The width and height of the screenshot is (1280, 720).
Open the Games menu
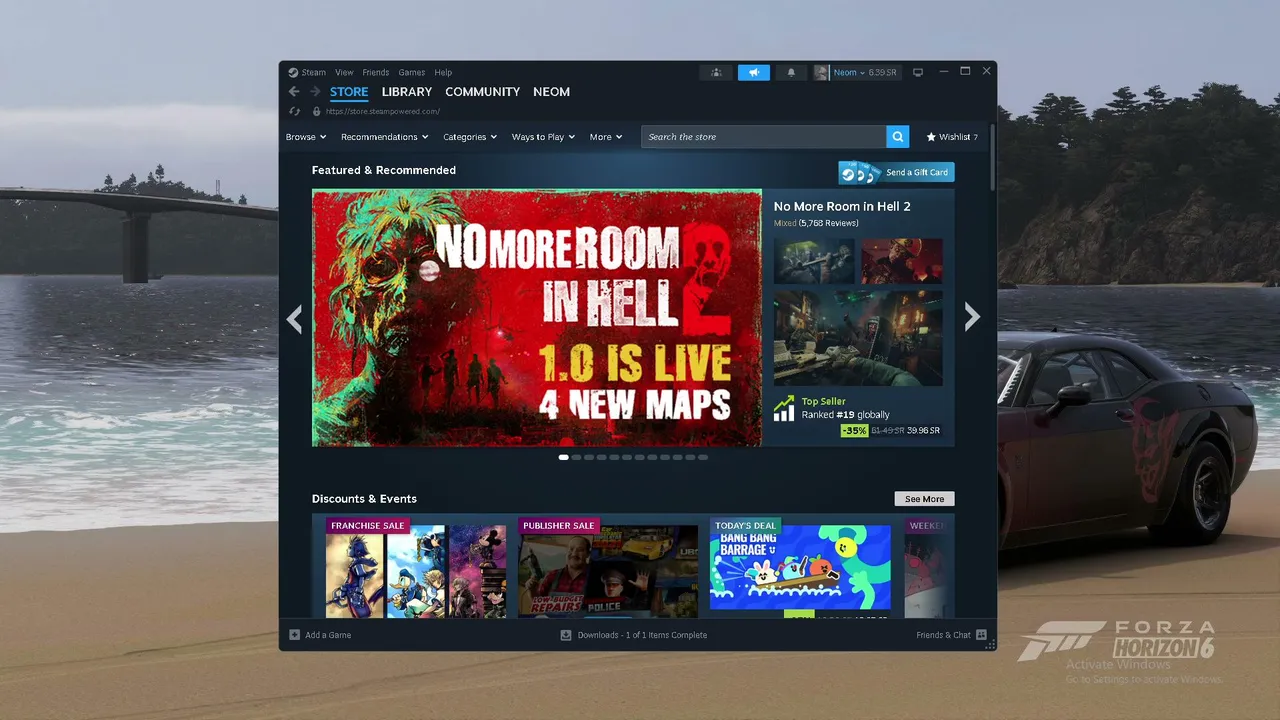click(412, 72)
